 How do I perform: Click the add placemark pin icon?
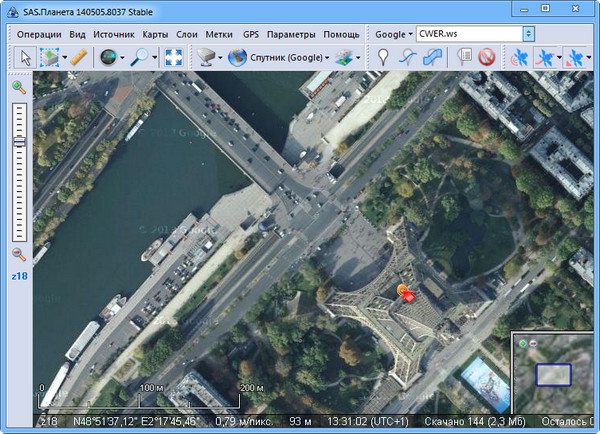point(383,57)
